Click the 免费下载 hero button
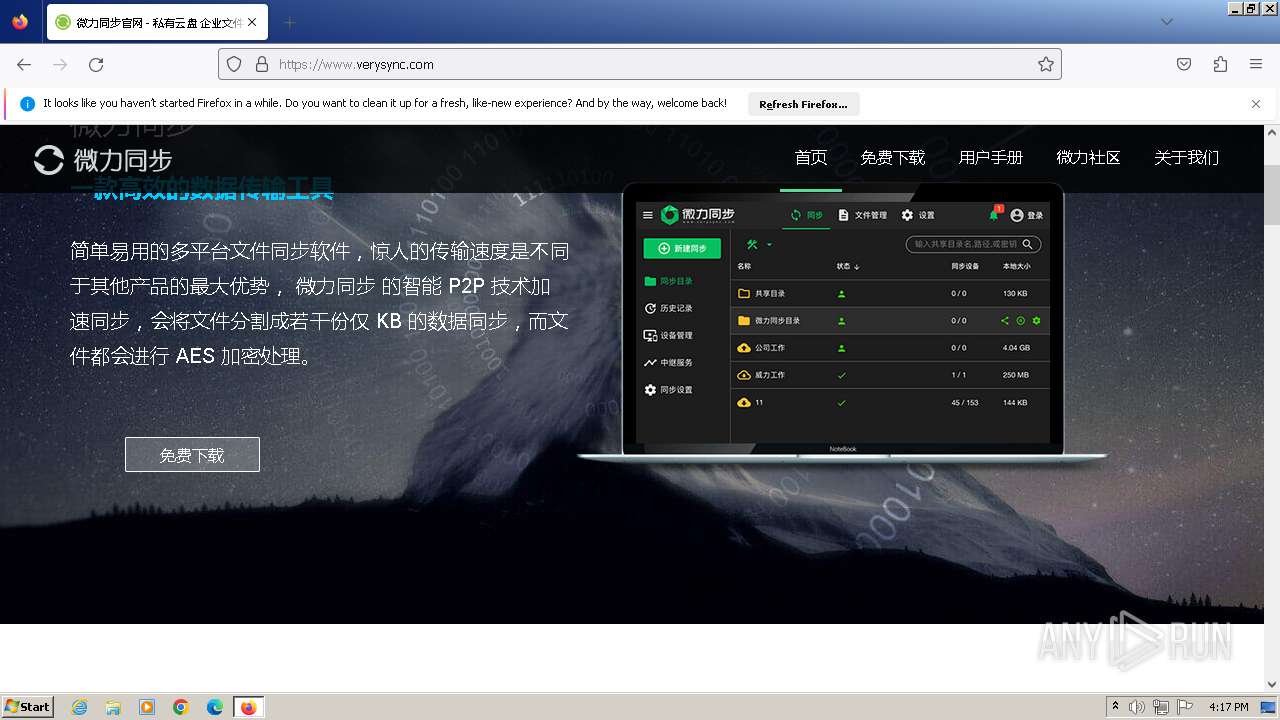Viewport: 1280px width, 720px height. tap(192, 455)
